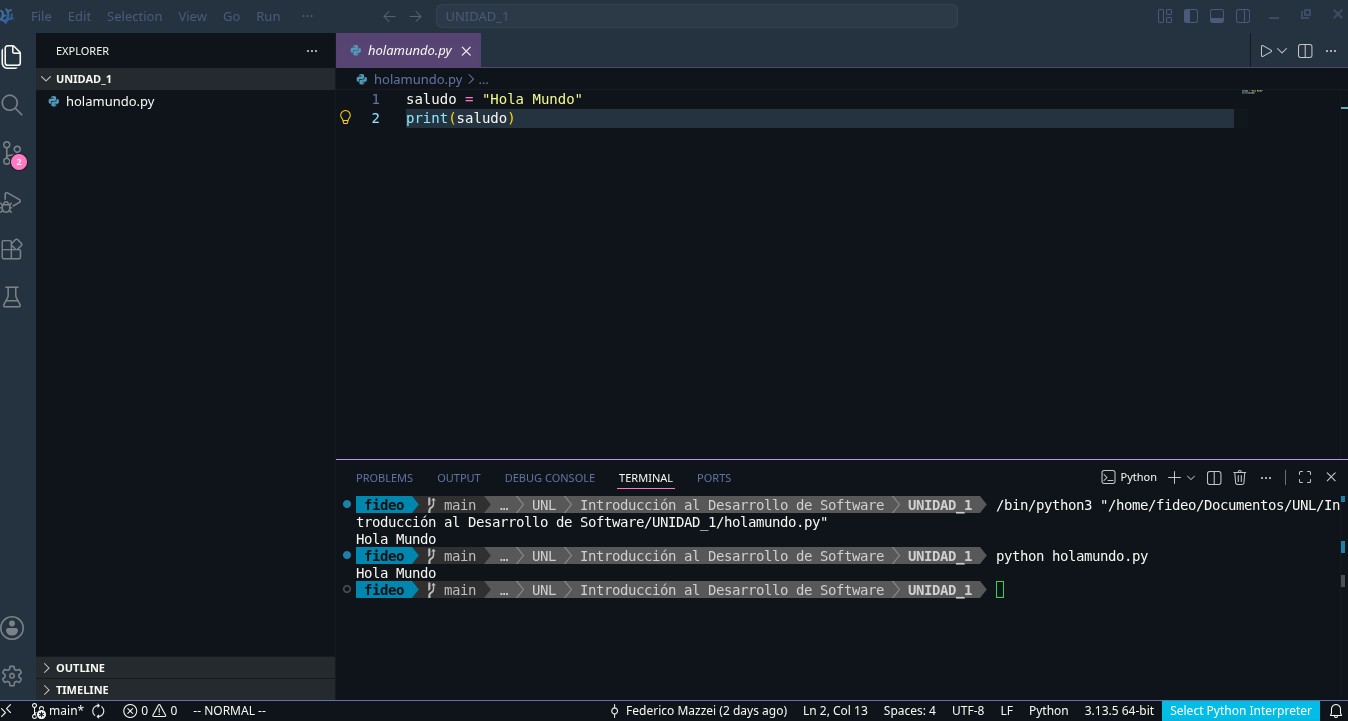Open terminal panel more actions ellipsis
This screenshot has width=1348, height=721.
(x=1266, y=477)
